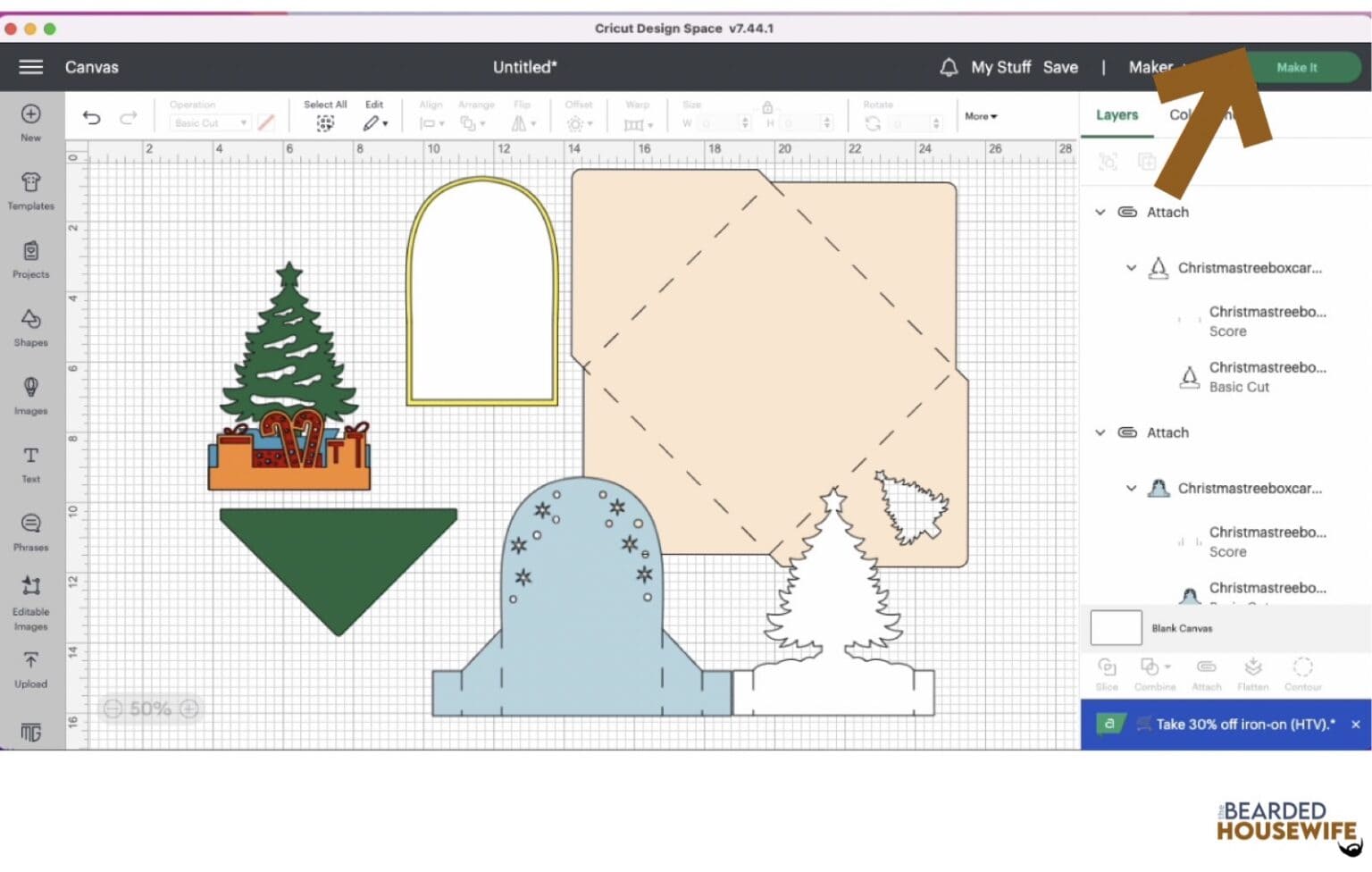Click the Images icon in the sidebar
This screenshot has width=1372, height=872.
point(30,395)
